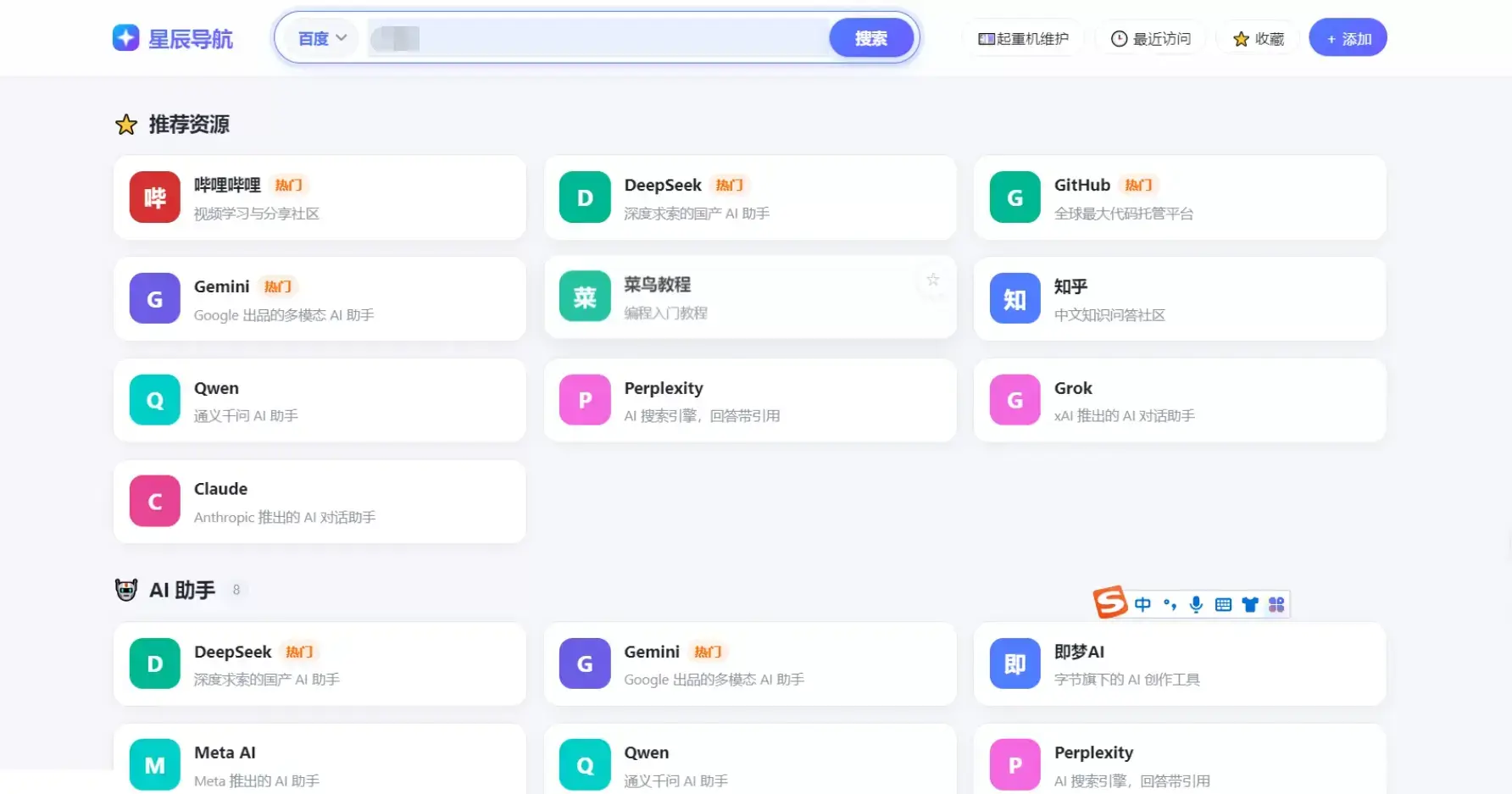Click the Qwen icon in 推荐资源

(155, 400)
